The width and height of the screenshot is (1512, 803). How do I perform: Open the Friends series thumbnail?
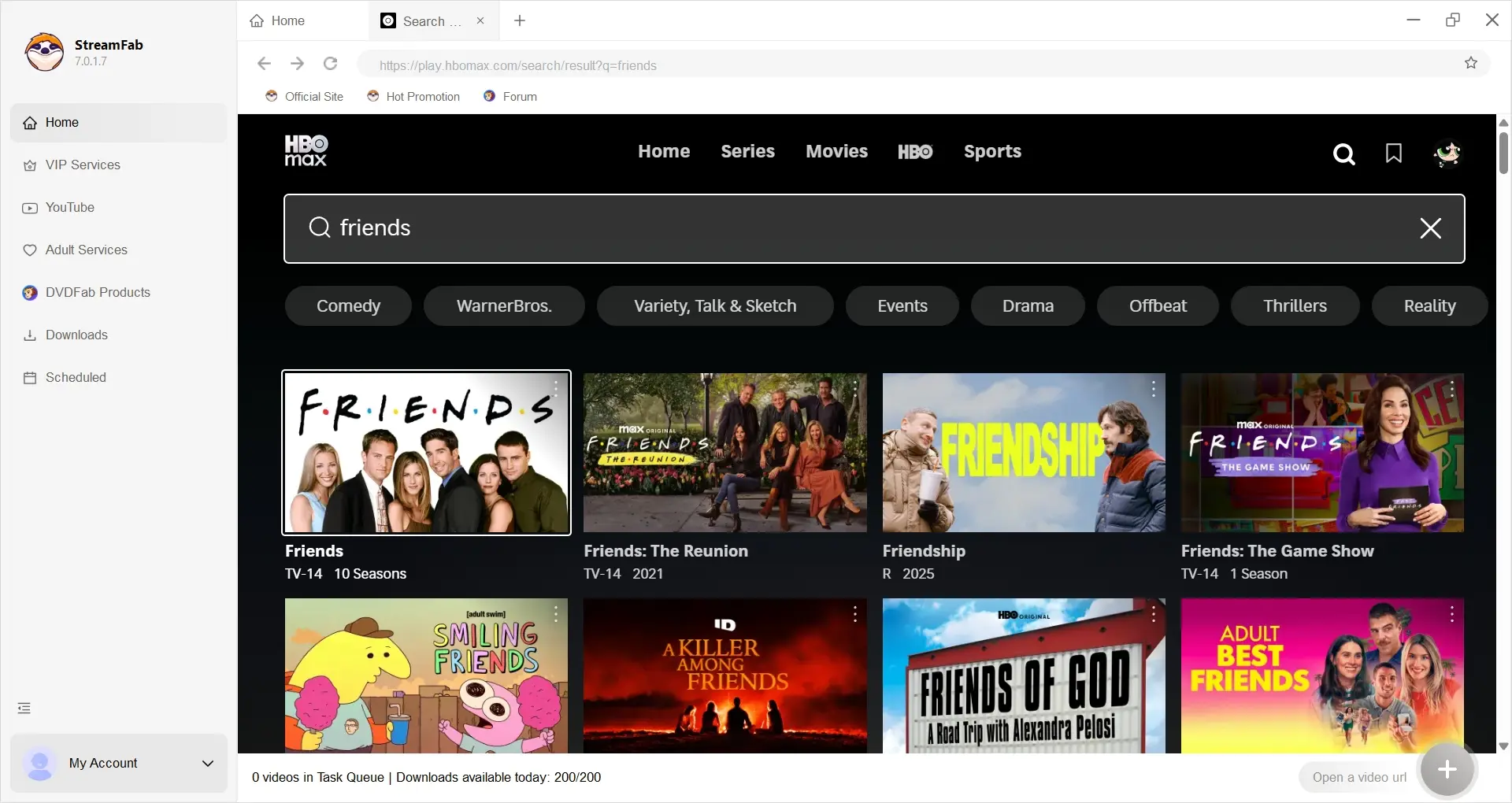pos(426,453)
